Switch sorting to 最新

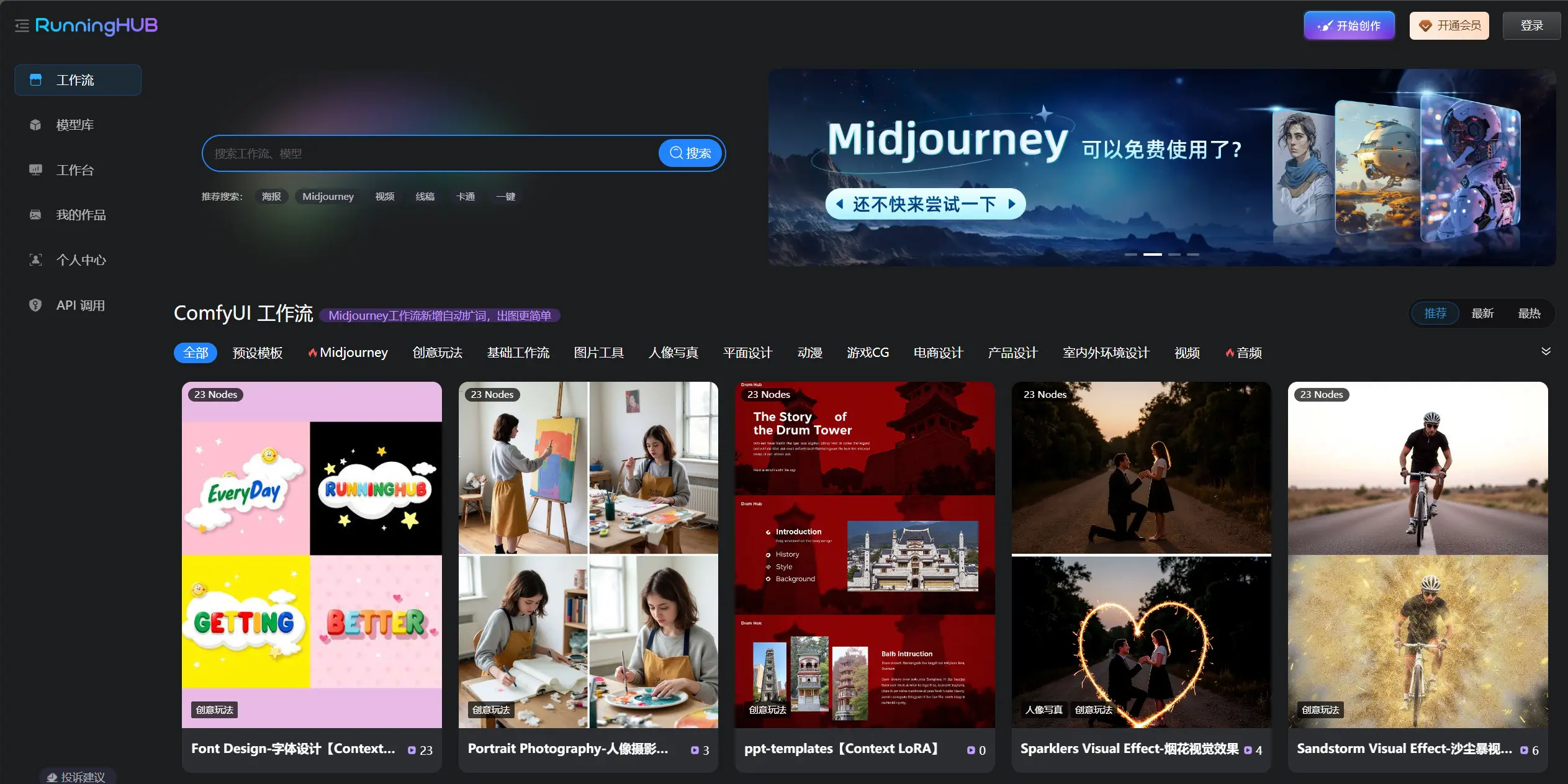click(1482, 313)
